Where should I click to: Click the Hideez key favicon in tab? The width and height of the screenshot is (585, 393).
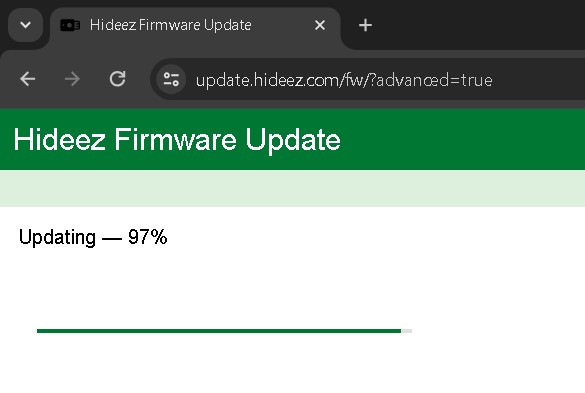coord(70,25)
